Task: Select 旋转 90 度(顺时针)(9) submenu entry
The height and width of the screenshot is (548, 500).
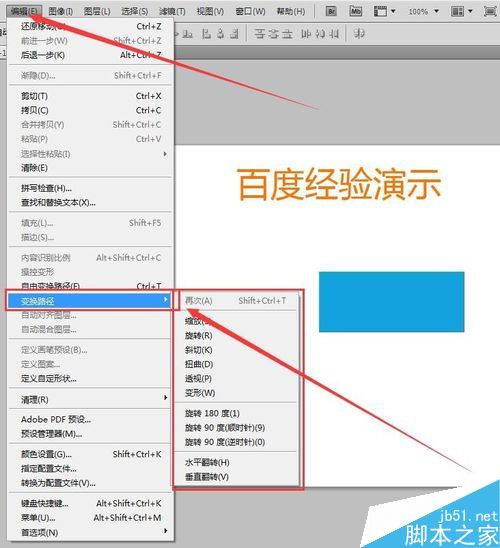Action: coord(236,428)
